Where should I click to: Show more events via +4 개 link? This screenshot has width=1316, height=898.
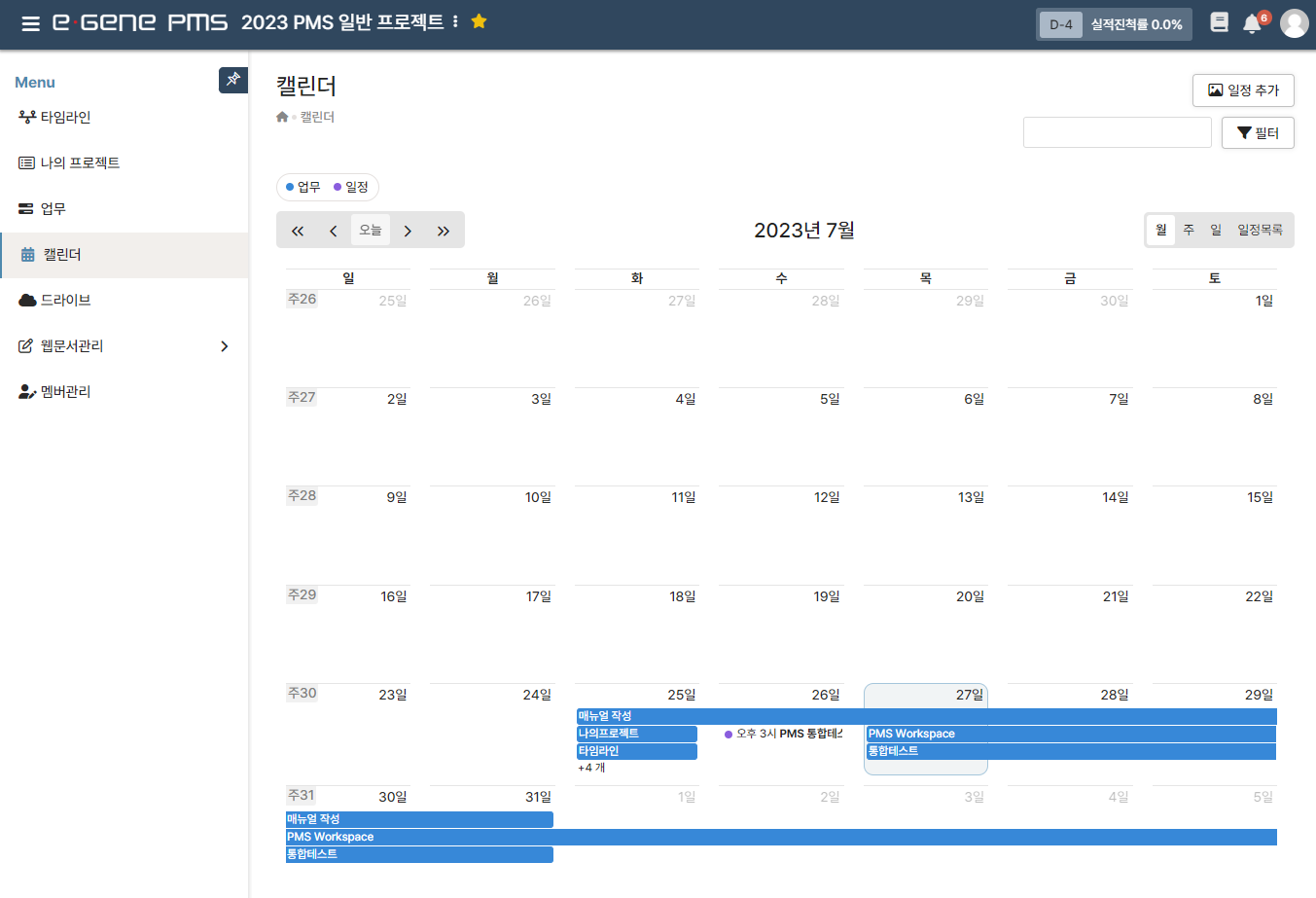[x=591, y=768]
